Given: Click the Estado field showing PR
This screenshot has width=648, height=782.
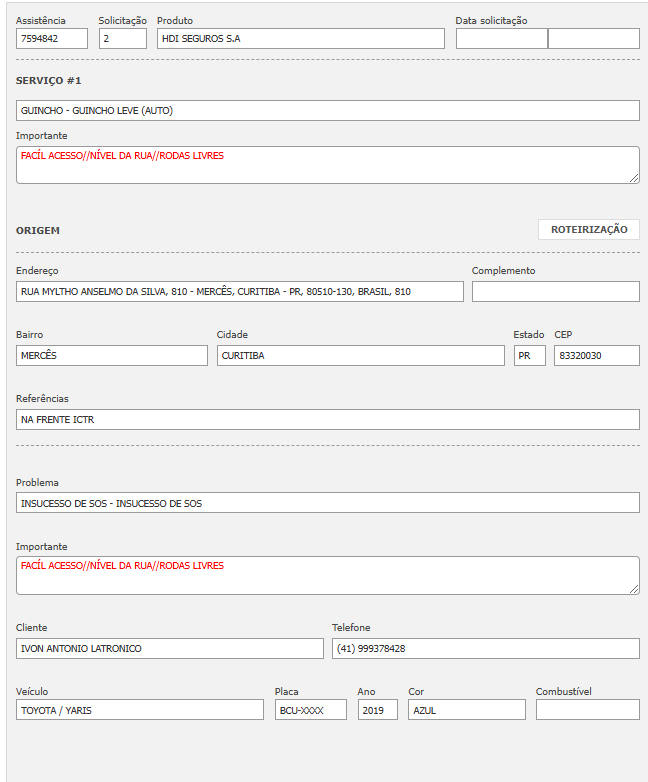Looking at the screenshot, I should [530, 356].
